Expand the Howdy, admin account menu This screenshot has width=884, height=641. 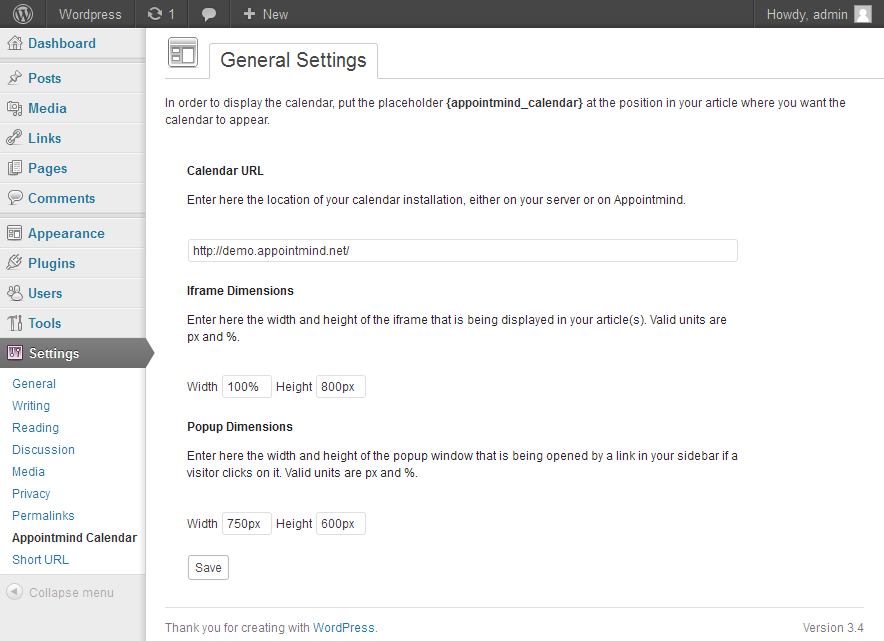click(806, 14)
